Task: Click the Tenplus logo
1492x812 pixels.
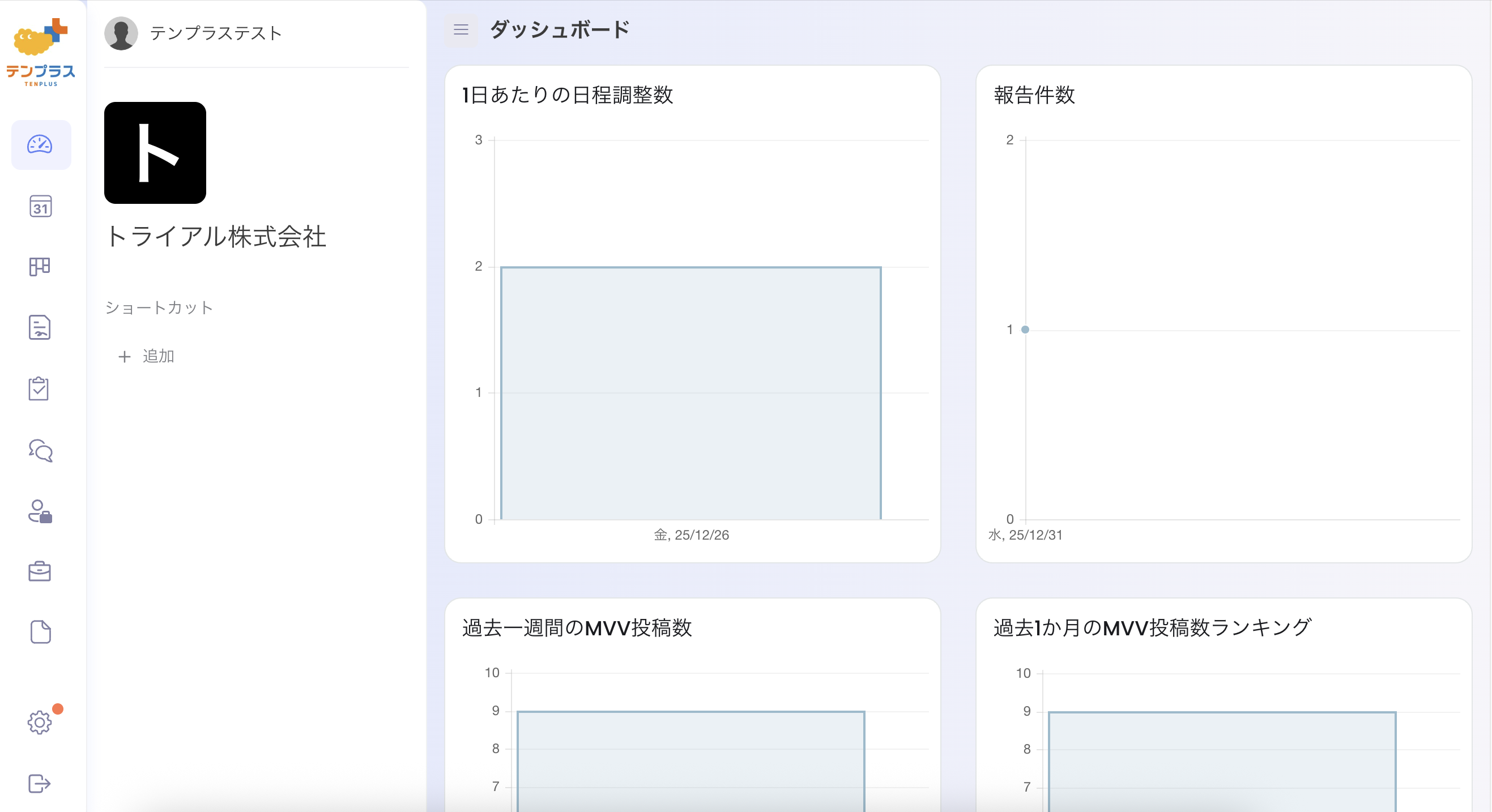Action: coord(41,52)
